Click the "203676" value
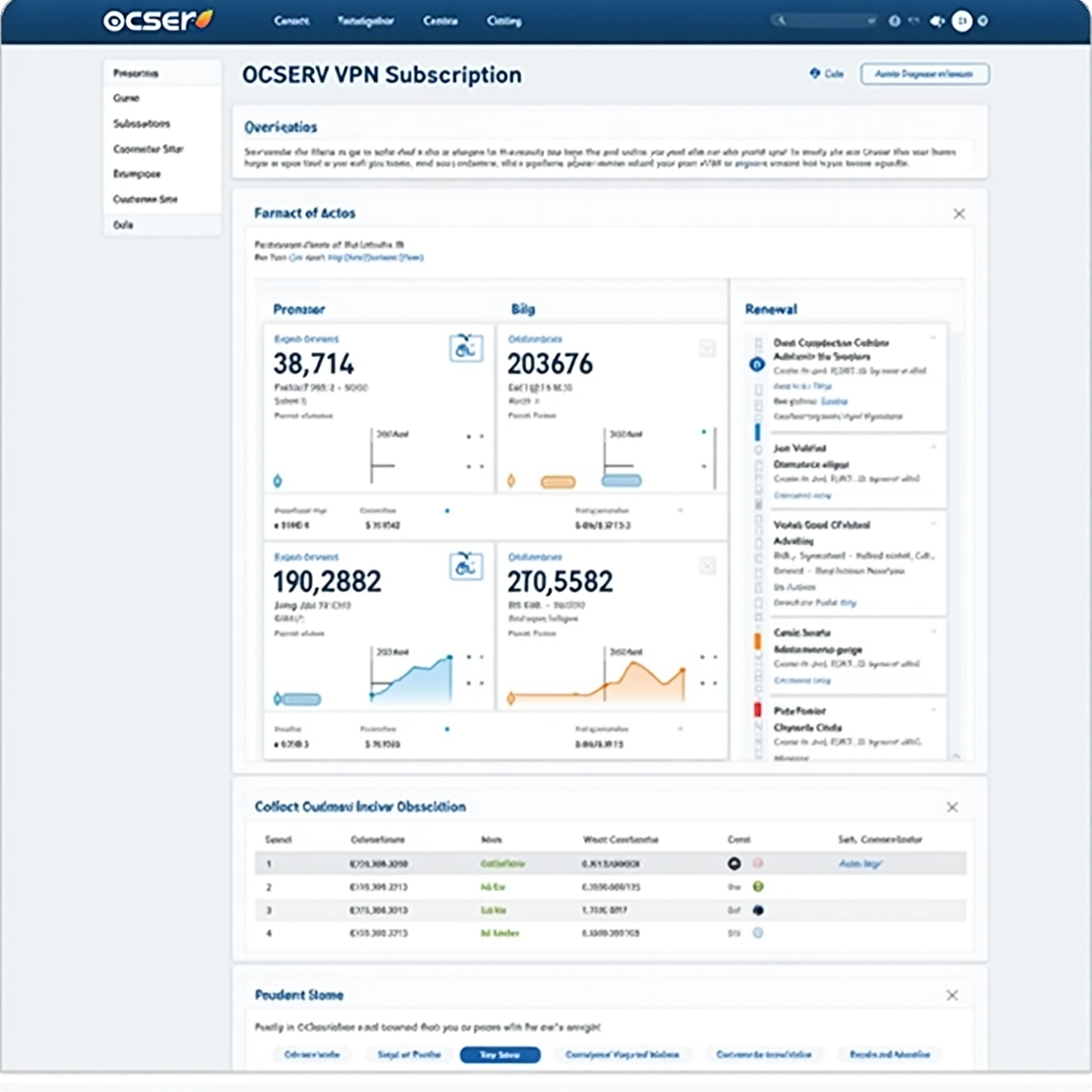1092x1092 pixels. tap(550, 364)
